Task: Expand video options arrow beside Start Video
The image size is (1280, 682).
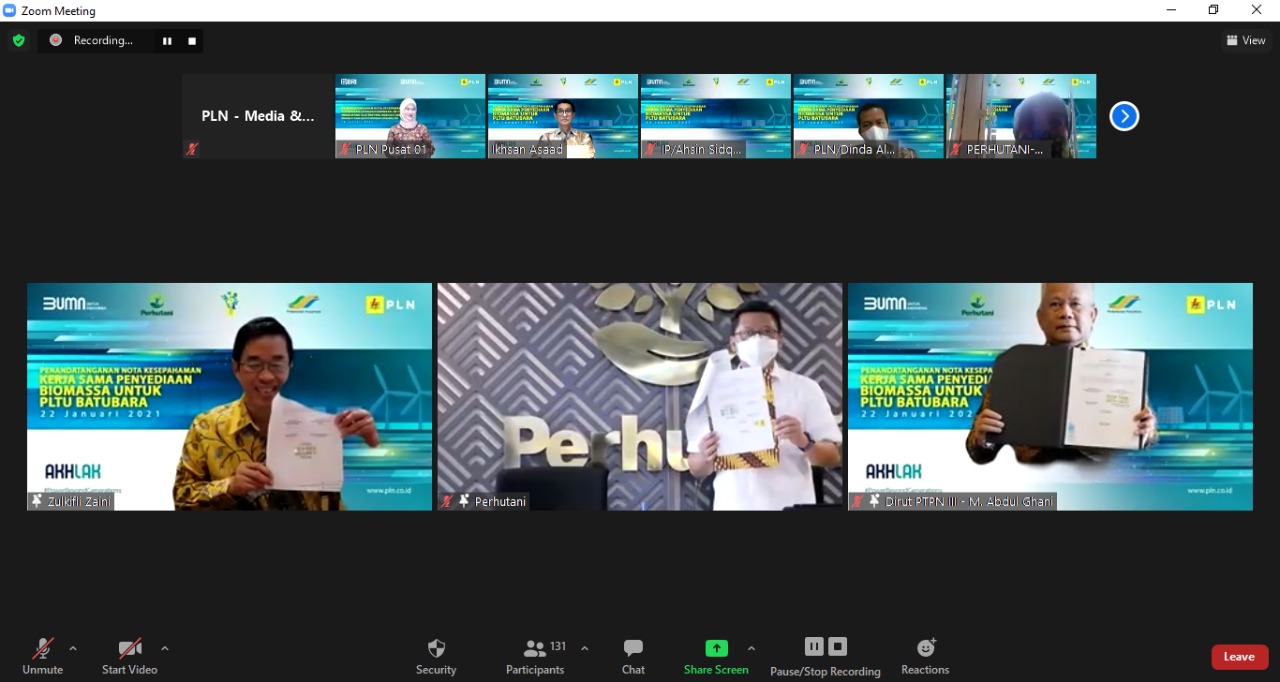Action: coord(165,648)
